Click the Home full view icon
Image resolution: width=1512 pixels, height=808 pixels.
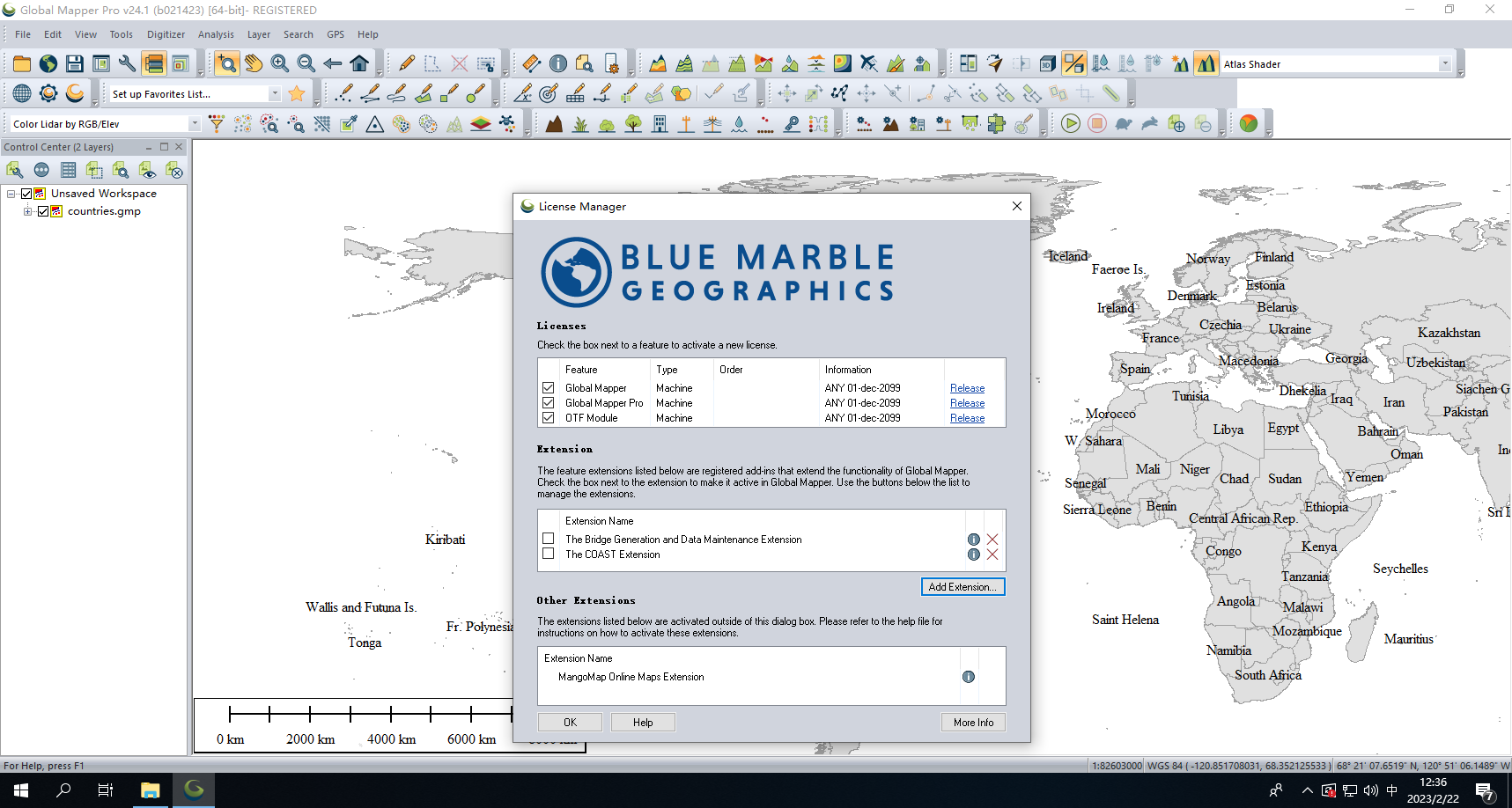tap(359, 63)
